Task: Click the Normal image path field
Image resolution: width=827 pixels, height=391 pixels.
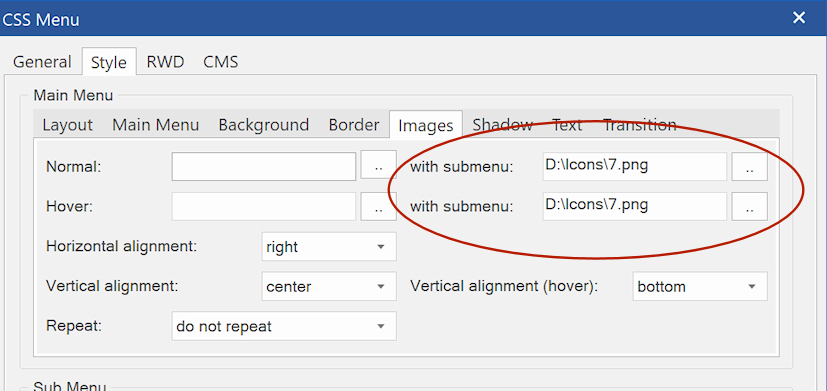Action: [264, 167]
